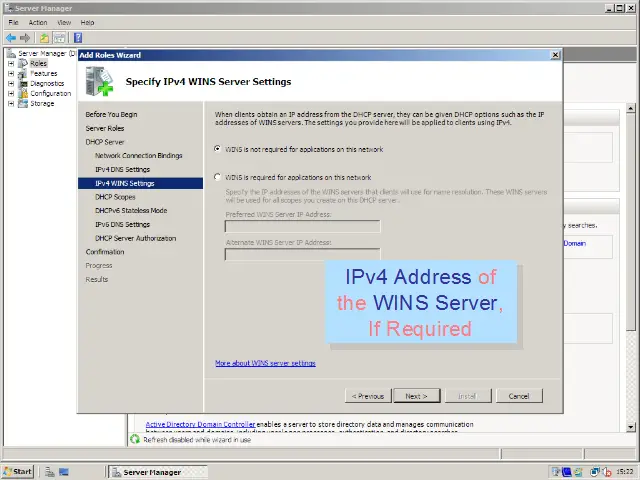Open the Help menu
The width and height of the screenshot is (640, 480).
pyautogui.click(x=87, y=22)
